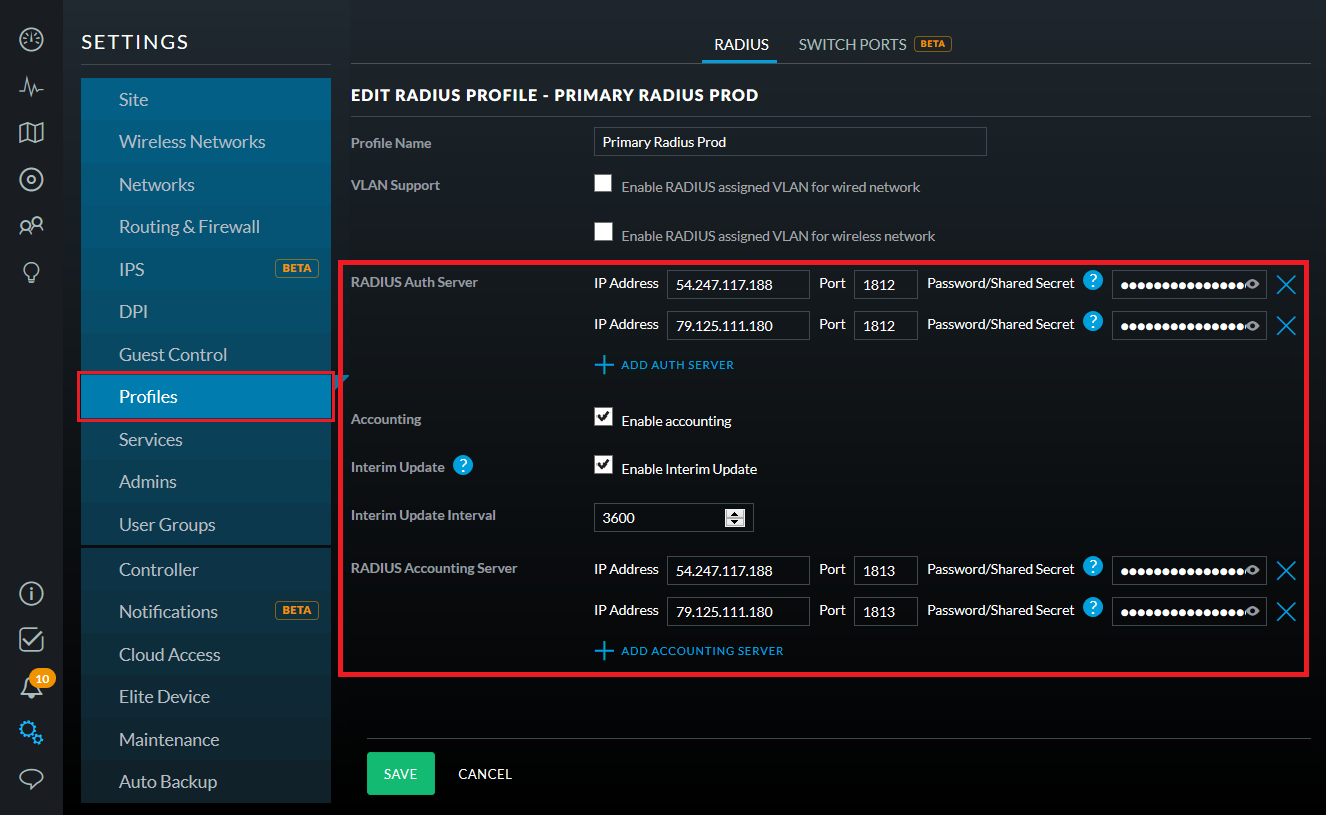This screenshot has height=815, width=1326.
Task: Open Guest Control settings
Action: click(206, 354)
